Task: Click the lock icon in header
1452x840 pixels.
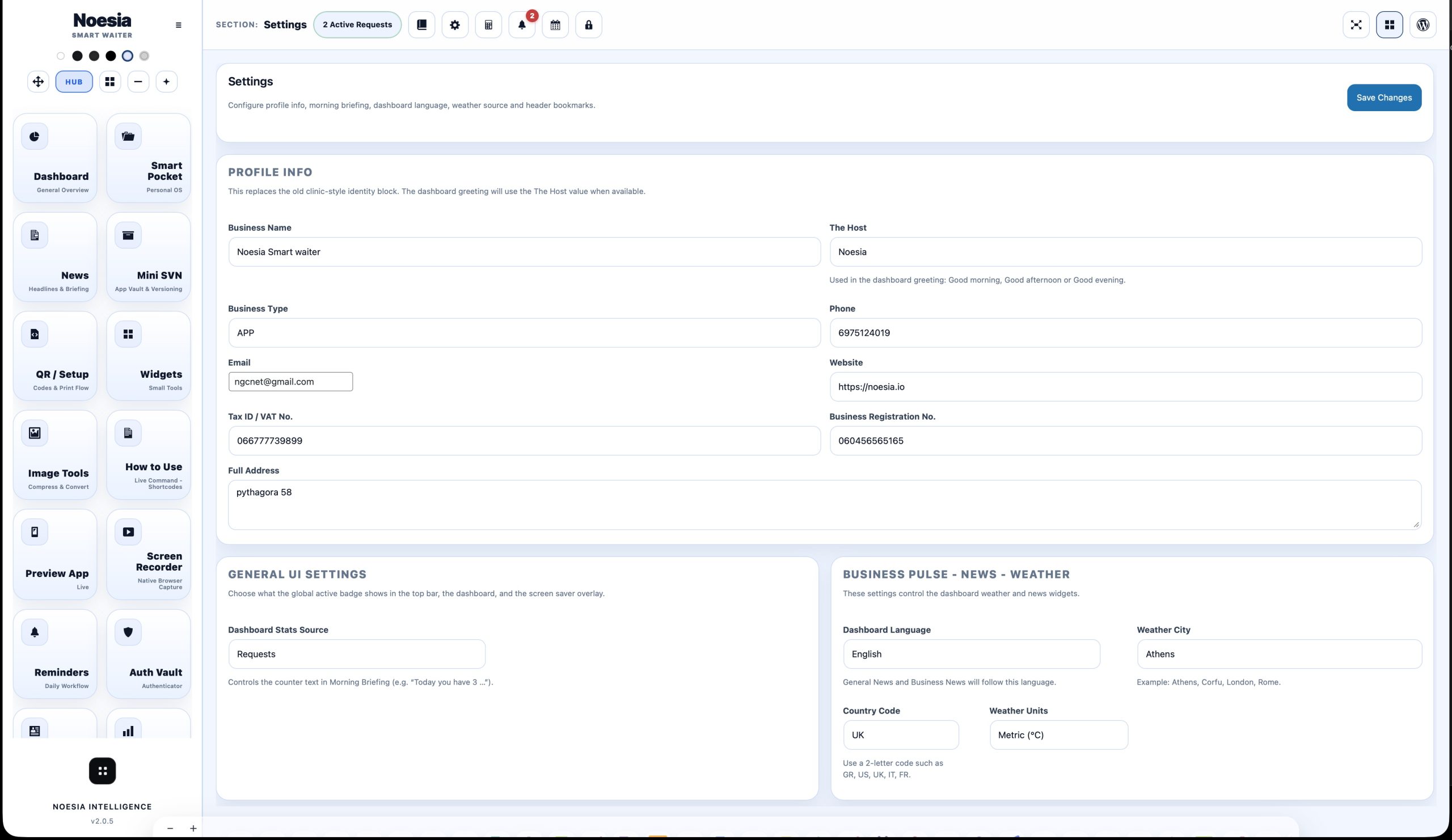Action: [x=589, y=25]
